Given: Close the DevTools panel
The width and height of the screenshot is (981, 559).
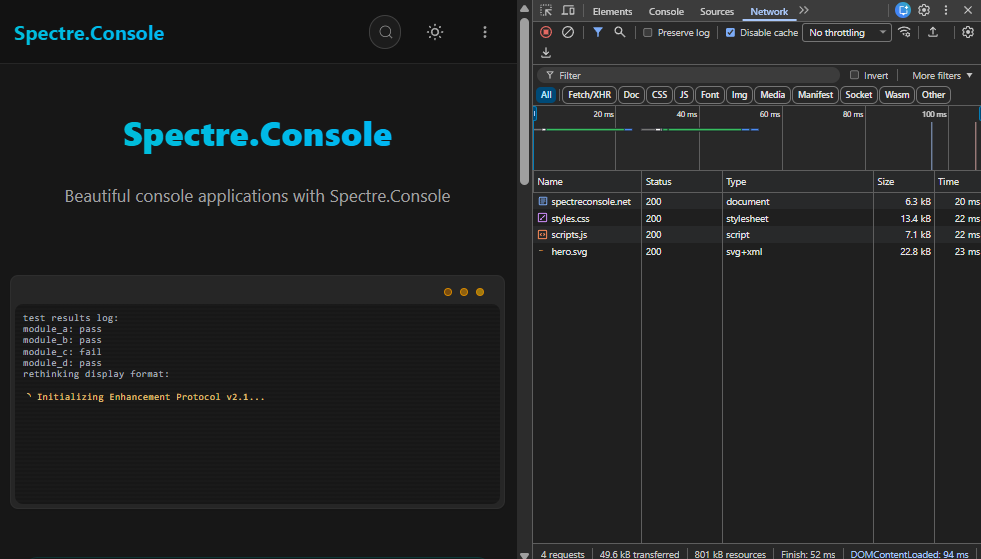Looking at the screenshot, I should click(968, 10).
